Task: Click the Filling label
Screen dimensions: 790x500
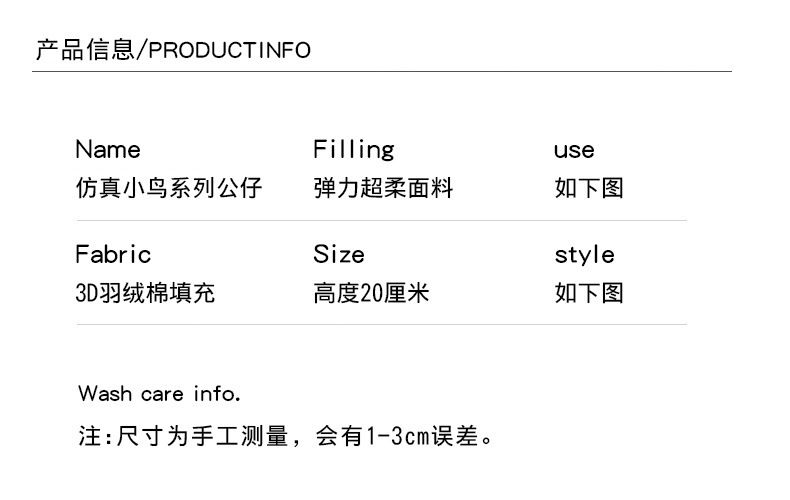Action: coord(353,150)
